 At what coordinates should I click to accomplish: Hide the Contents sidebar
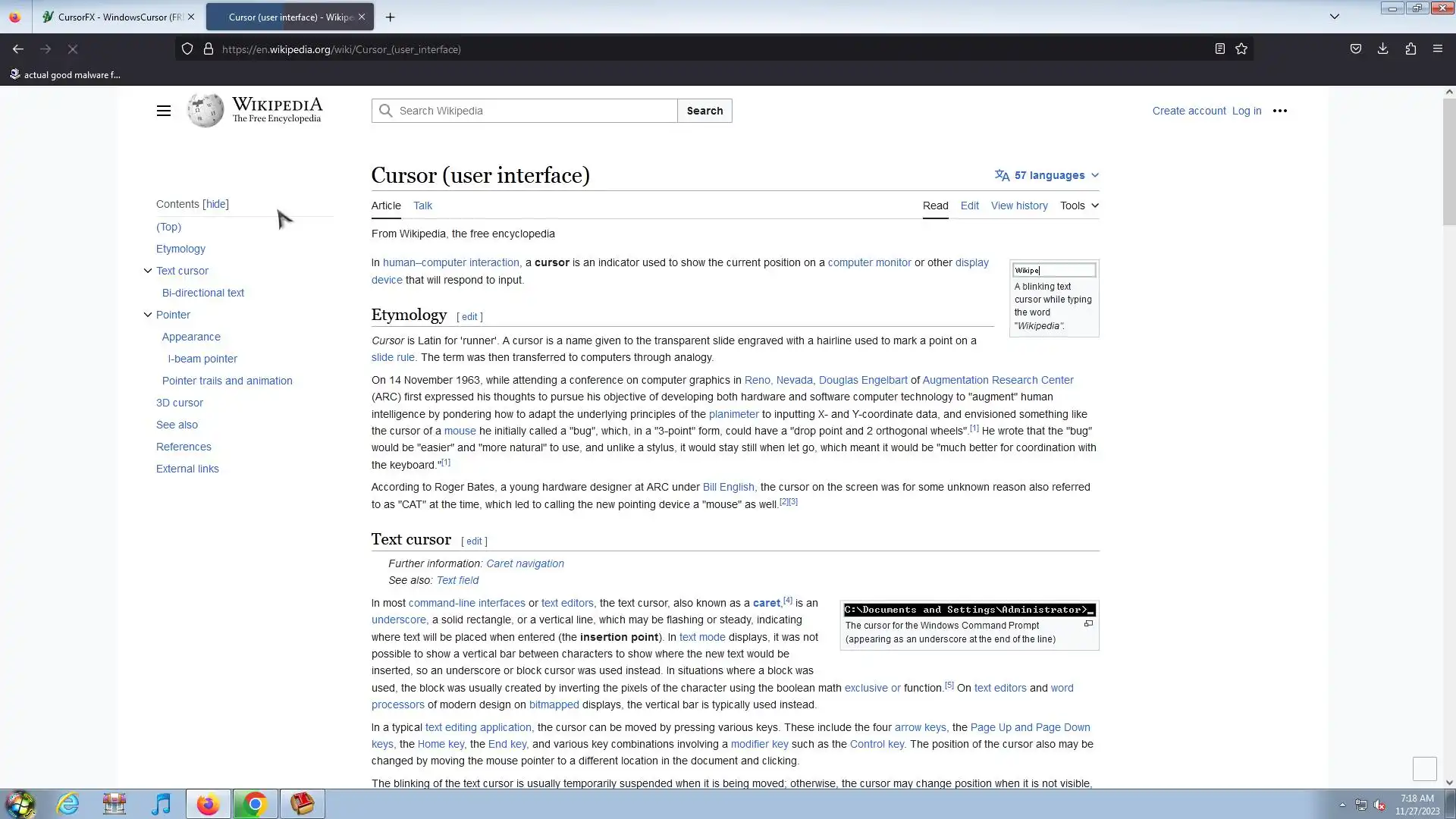click(x=215, y=204)
